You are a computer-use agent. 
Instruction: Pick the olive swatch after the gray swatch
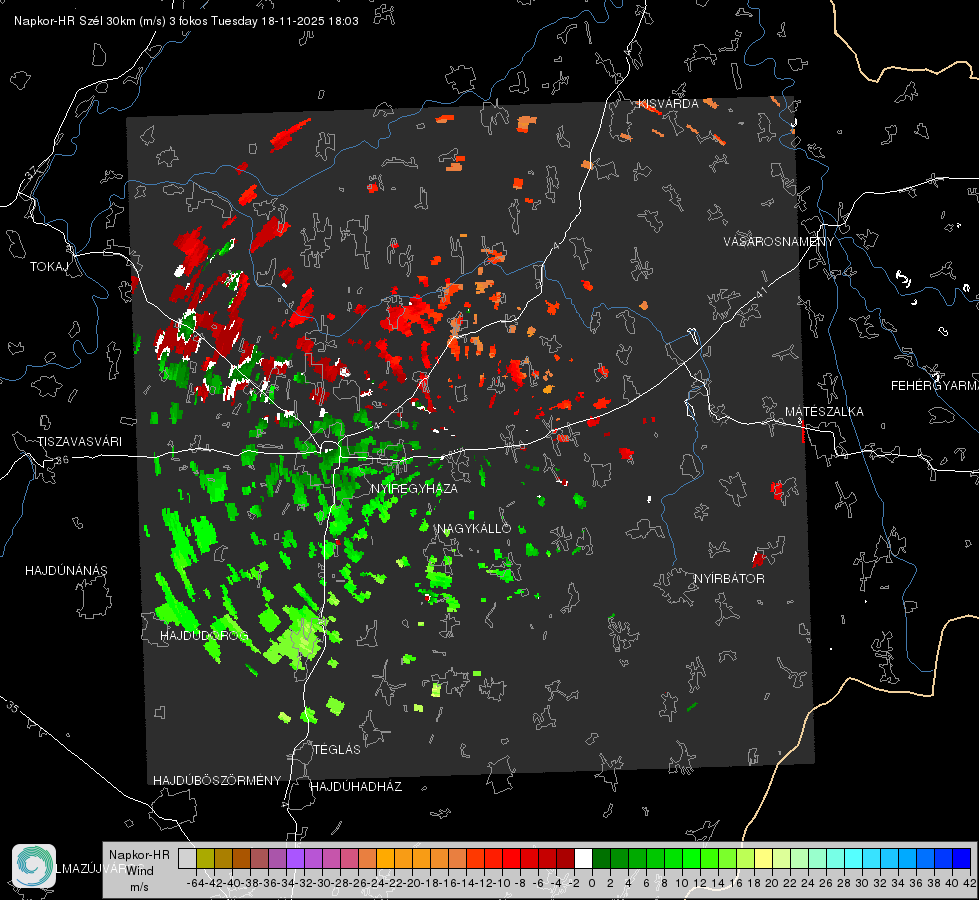click(205, 858)
